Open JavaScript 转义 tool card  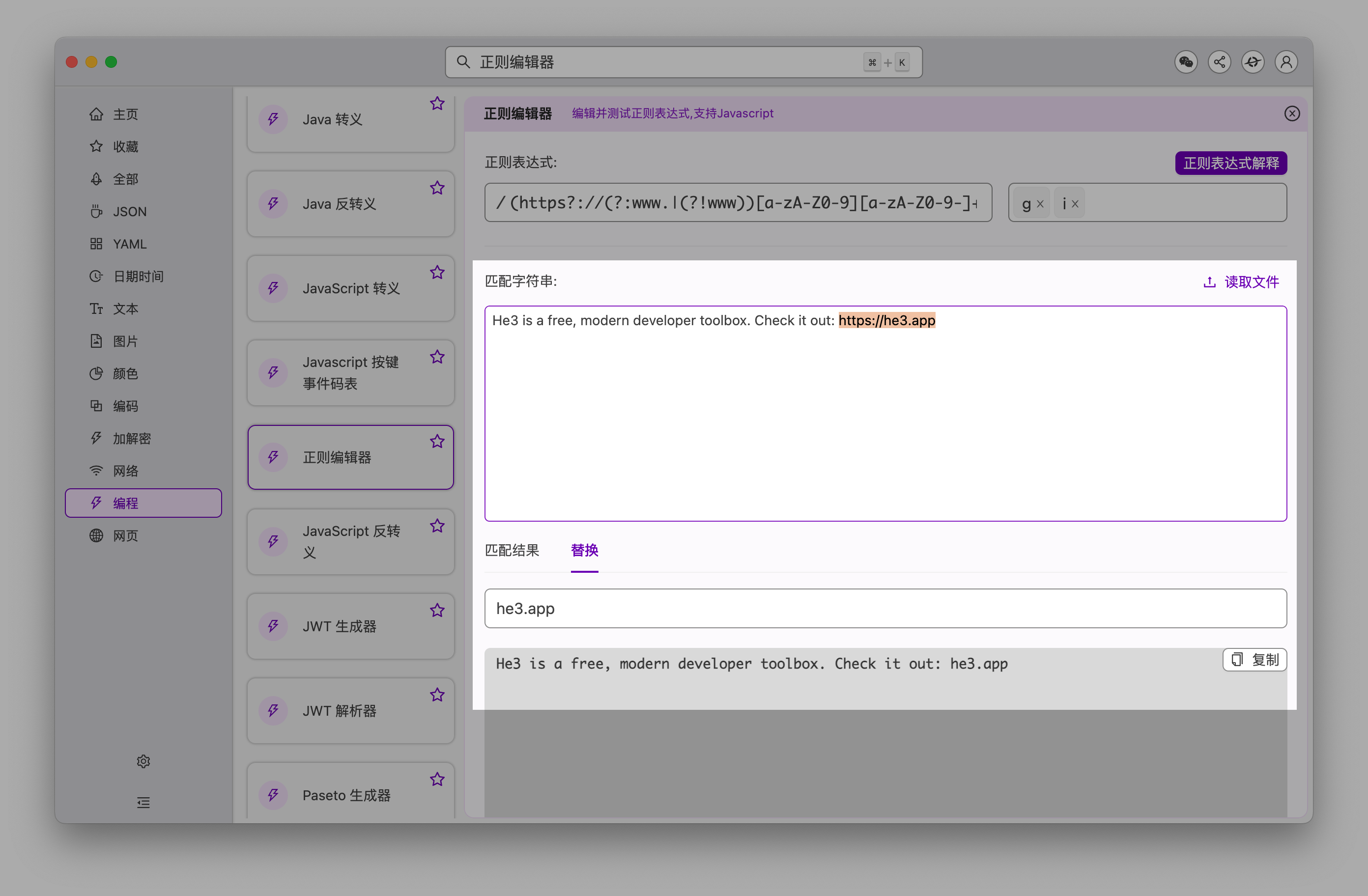point(351,288)
